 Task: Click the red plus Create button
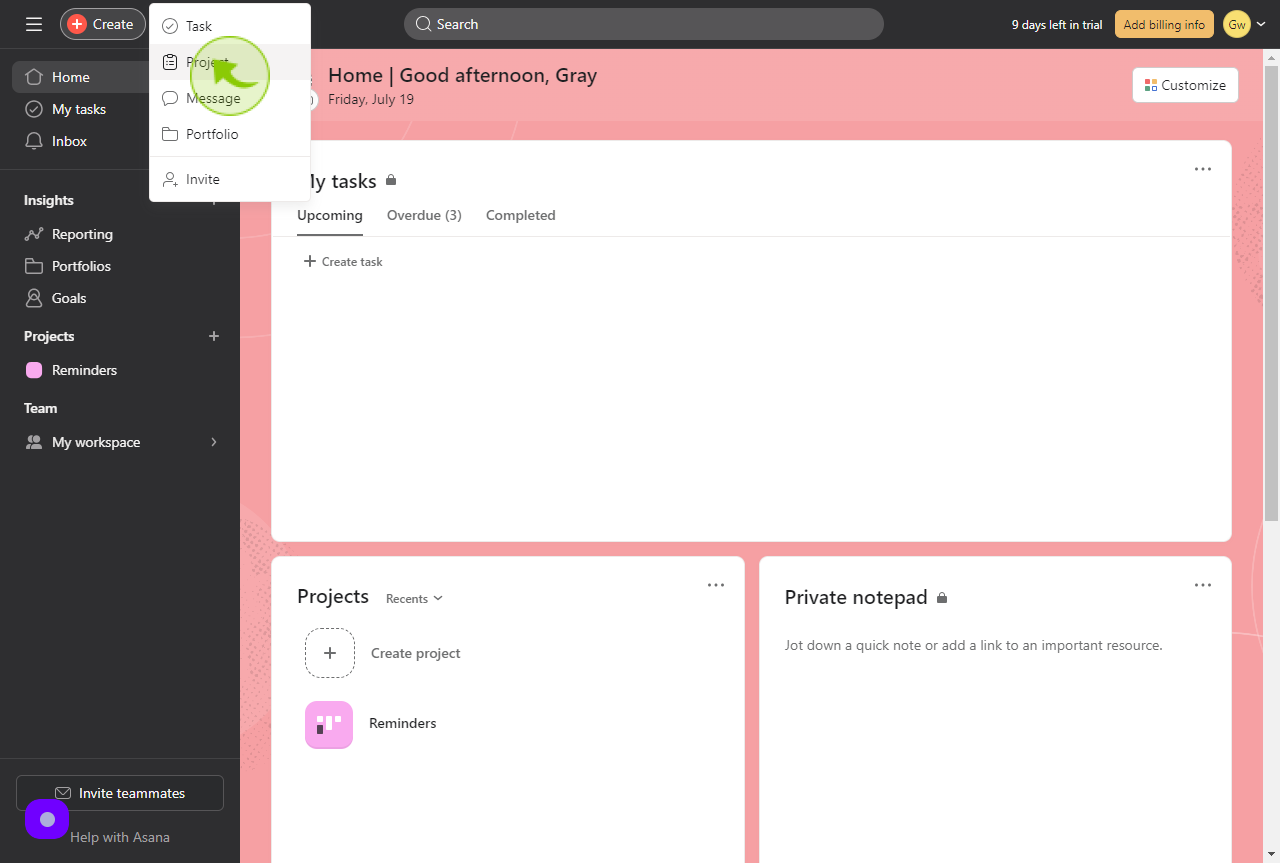(103, 24)
